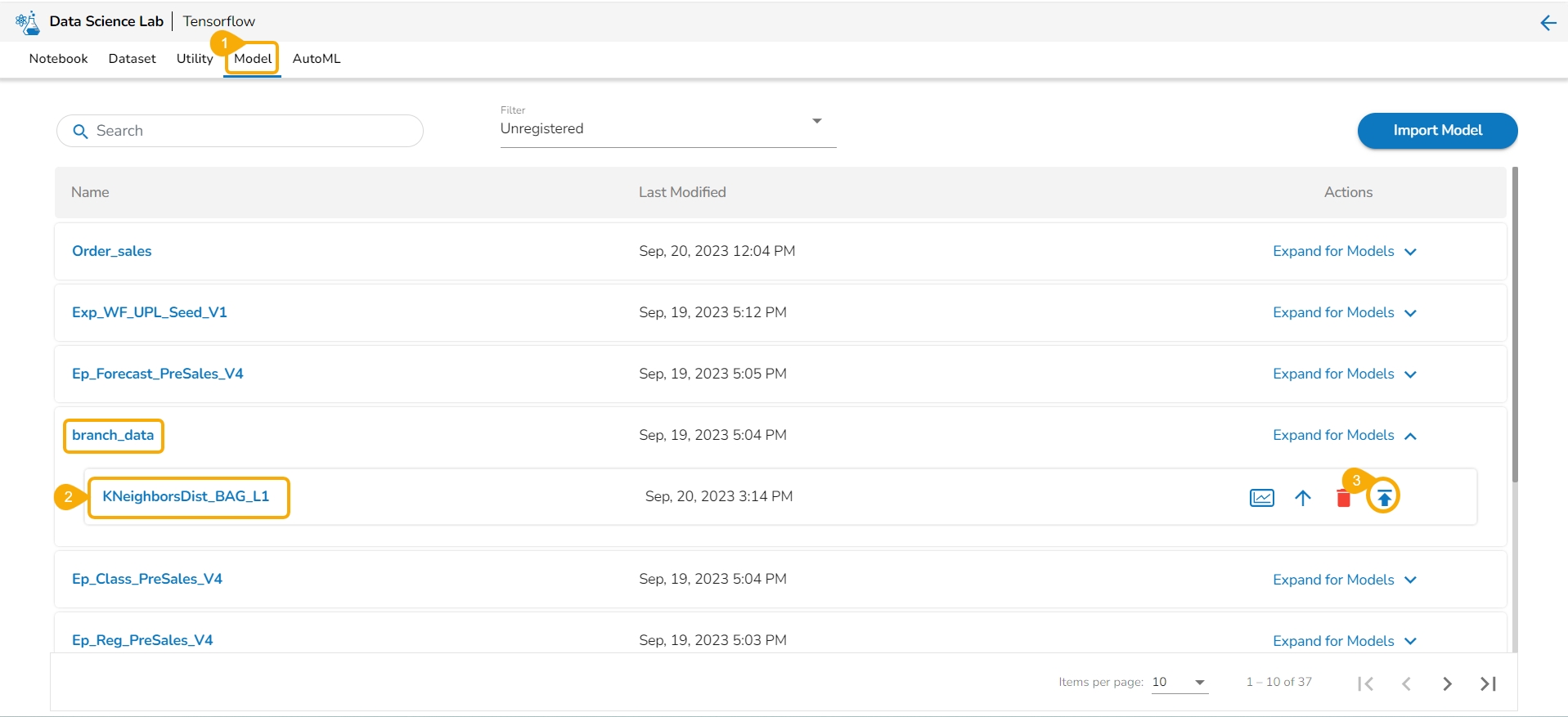Jump to the last page
The height and width of the screenshot is (717, 1568).
pos(1488,683)
